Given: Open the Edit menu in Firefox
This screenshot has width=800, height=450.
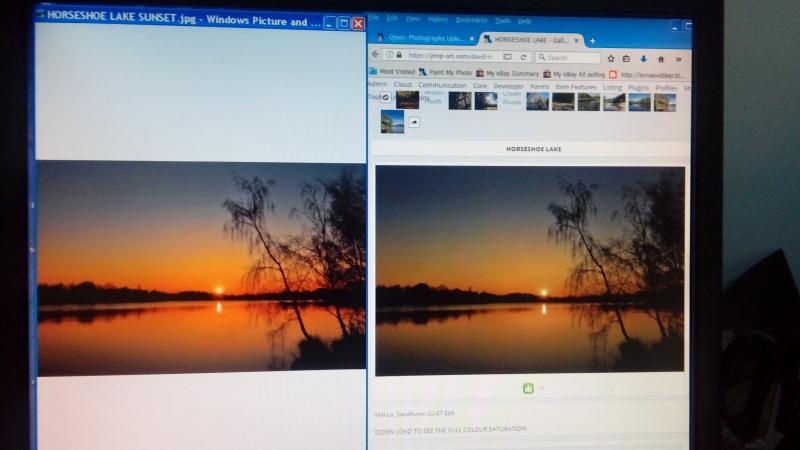Looking at the screenshot, I should (x=392, y=18).
